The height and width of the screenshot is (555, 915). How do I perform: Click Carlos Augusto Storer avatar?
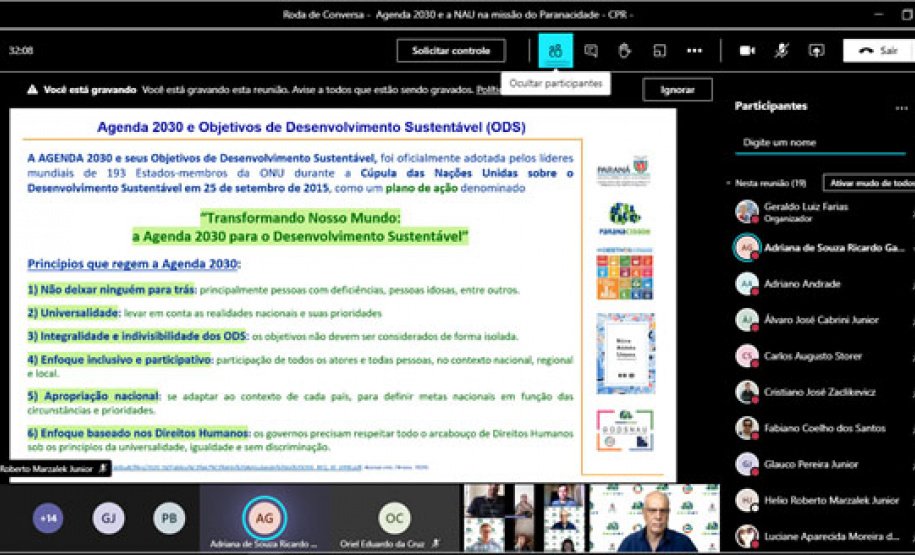click(746, 356)
